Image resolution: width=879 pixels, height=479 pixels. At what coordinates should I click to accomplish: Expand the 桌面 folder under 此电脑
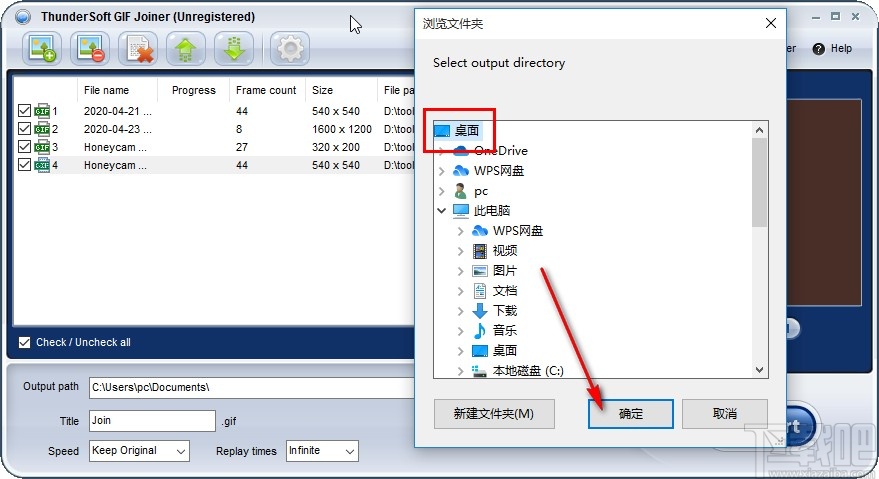click(x=460, y=351)
